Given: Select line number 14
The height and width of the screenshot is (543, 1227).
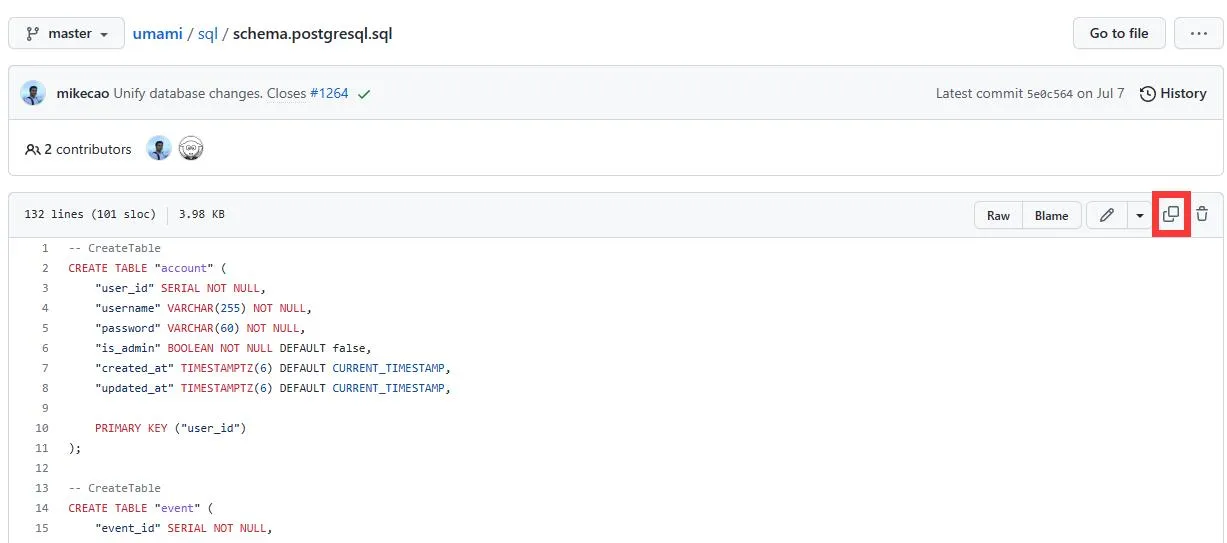Looking at the screenshot, I should click(42, 508).
